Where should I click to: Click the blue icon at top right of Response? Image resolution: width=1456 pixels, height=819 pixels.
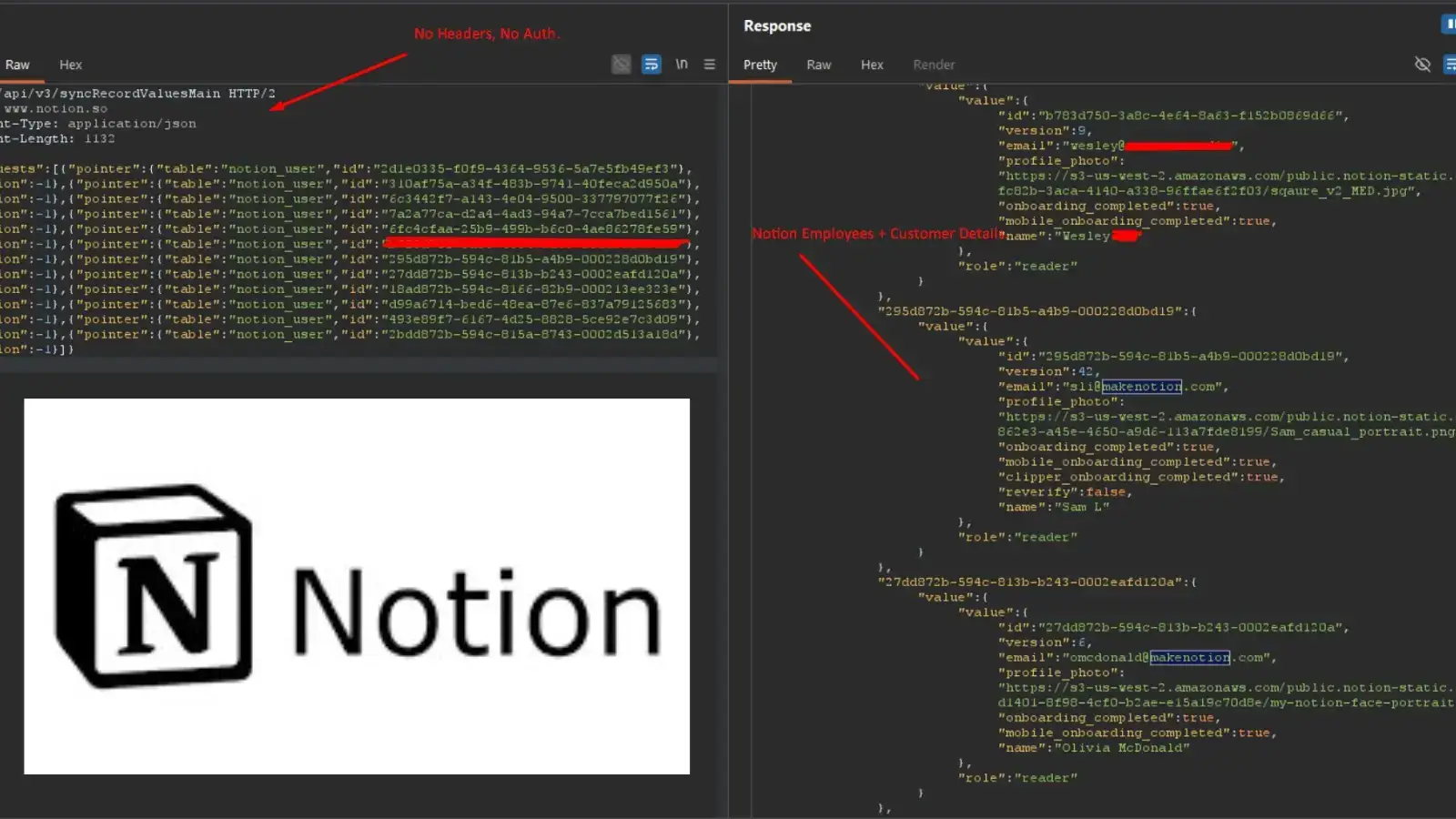(x=1449, y=24)
